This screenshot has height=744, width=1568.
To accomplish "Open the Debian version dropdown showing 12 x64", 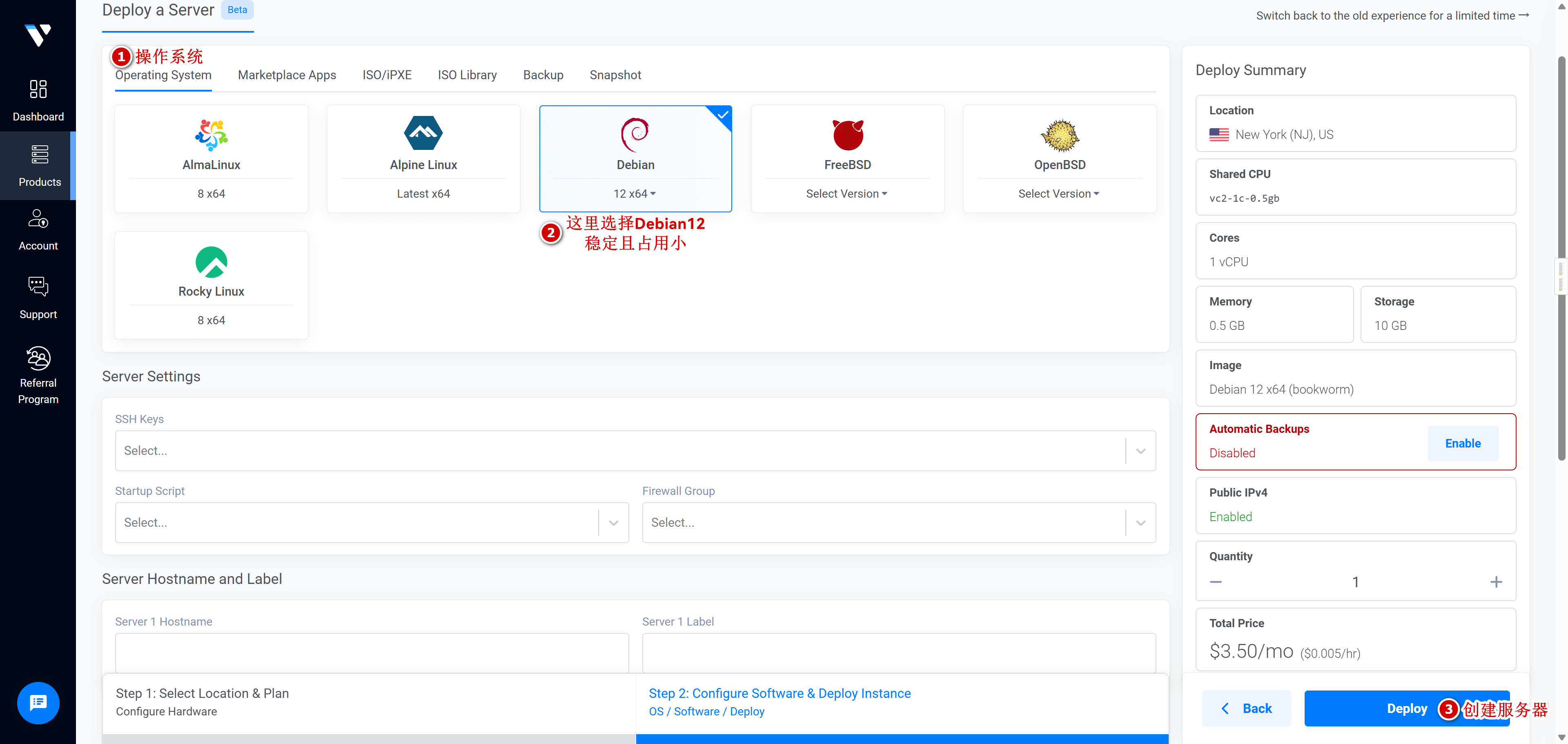I will [635, 193].
